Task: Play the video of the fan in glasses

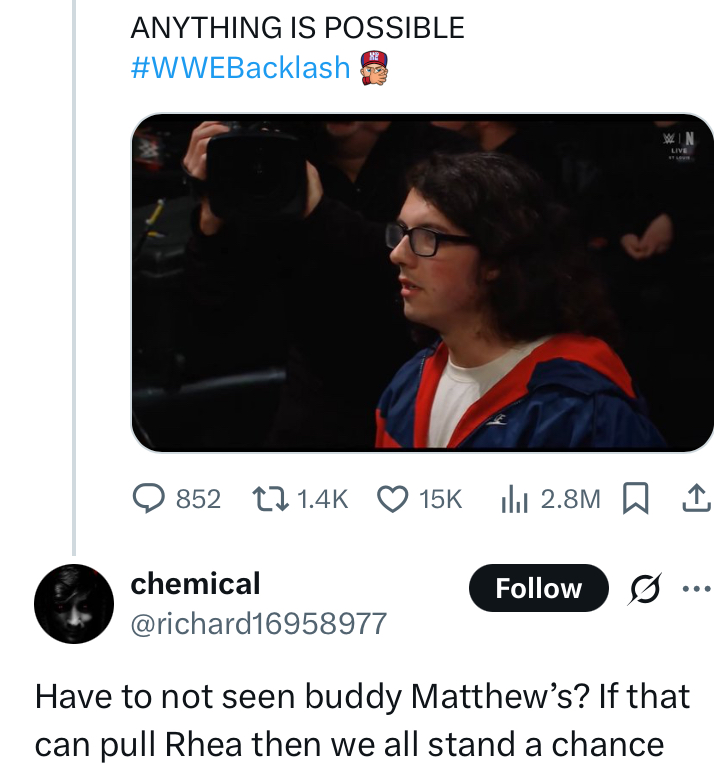Action: pos(422,282)
